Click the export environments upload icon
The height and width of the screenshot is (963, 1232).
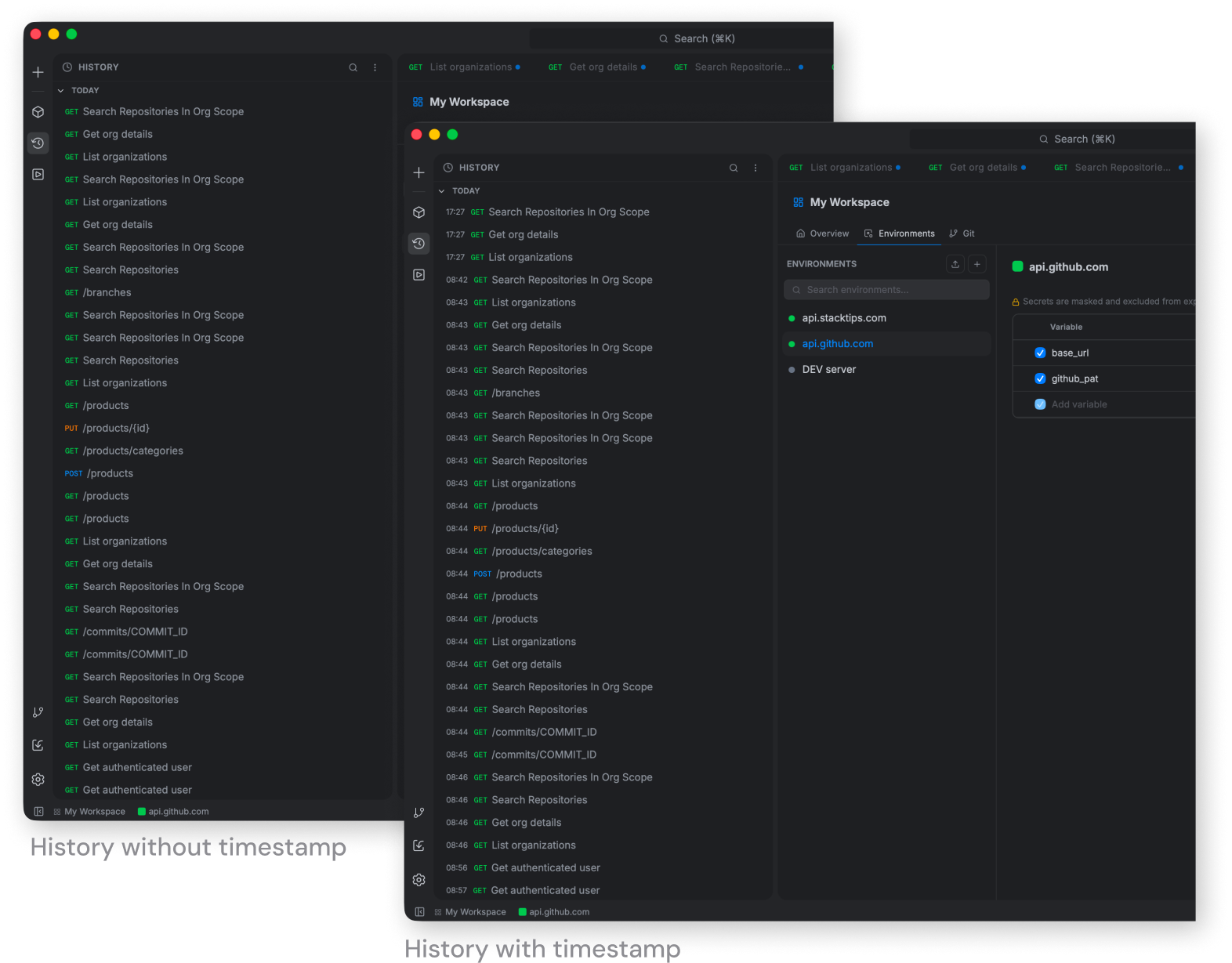[955, 264]
